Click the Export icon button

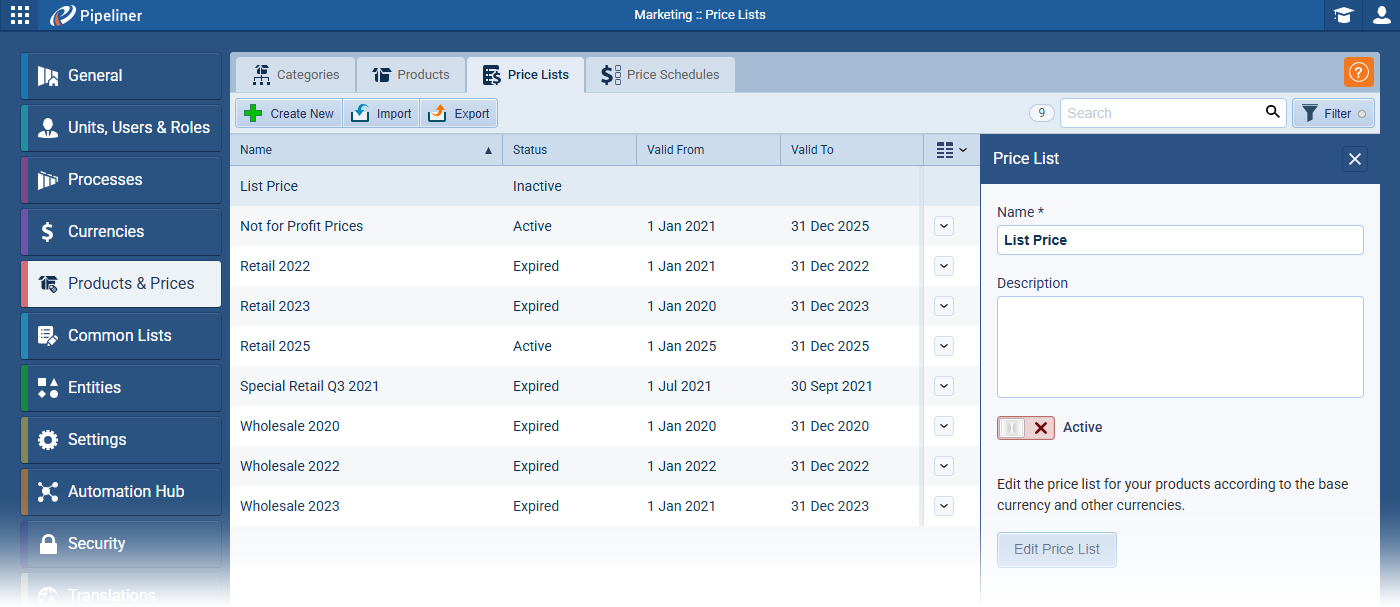[459, 113]
